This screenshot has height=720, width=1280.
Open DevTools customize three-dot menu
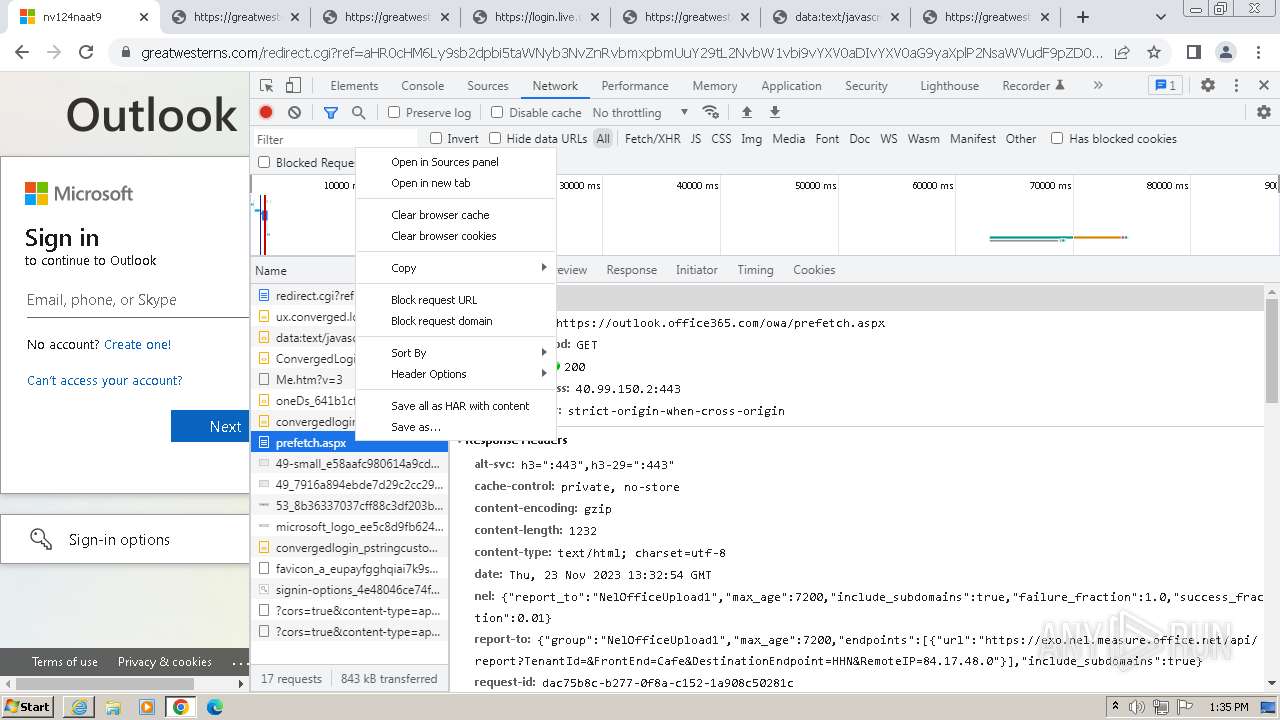point(1236,86)
